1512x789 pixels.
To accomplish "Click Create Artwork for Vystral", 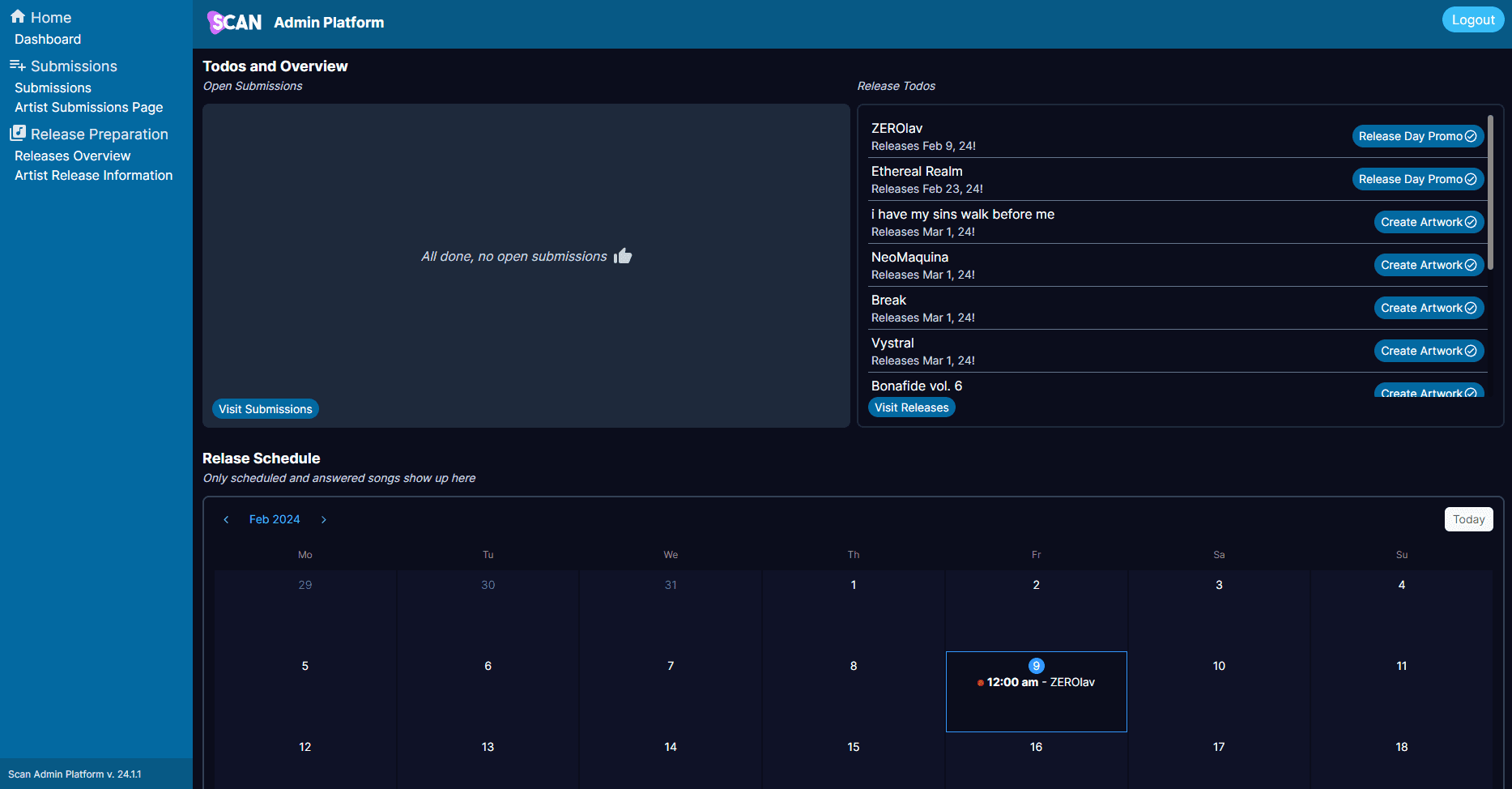I will pos(1429,351).
